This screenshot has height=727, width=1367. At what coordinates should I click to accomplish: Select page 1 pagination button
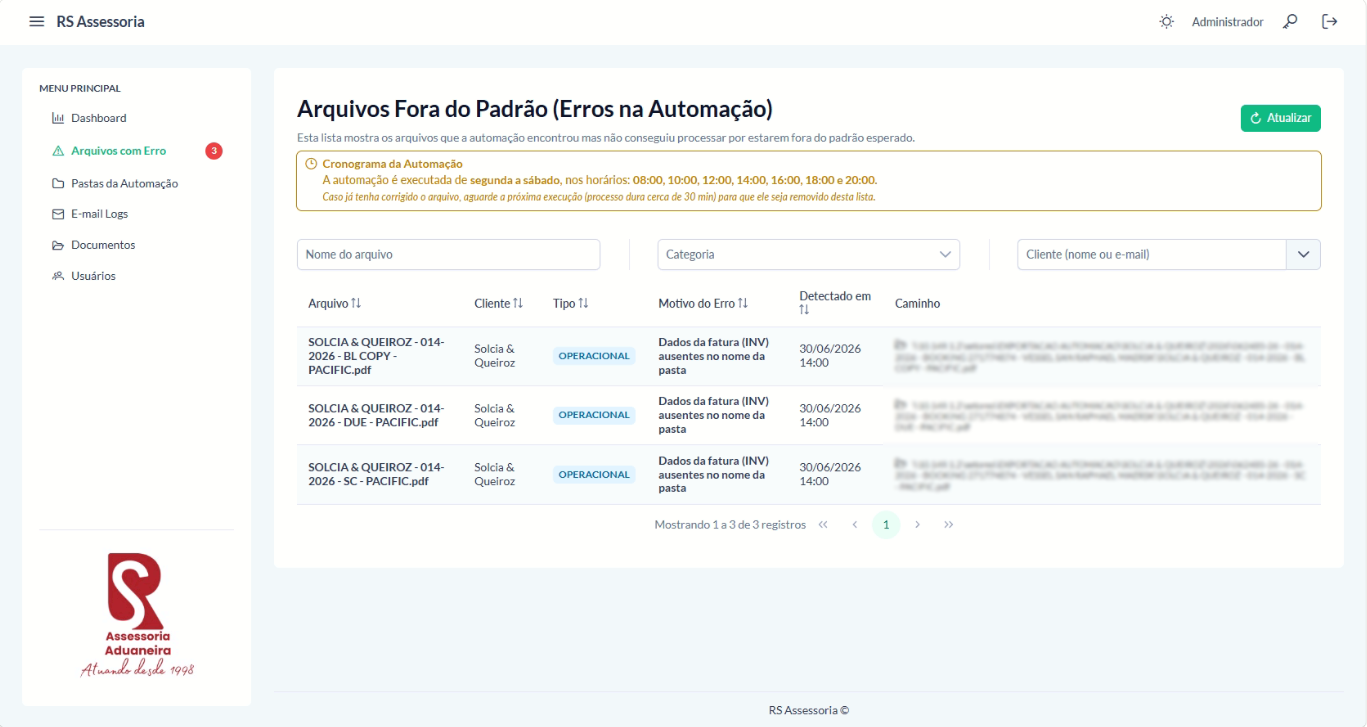point(886,524)
